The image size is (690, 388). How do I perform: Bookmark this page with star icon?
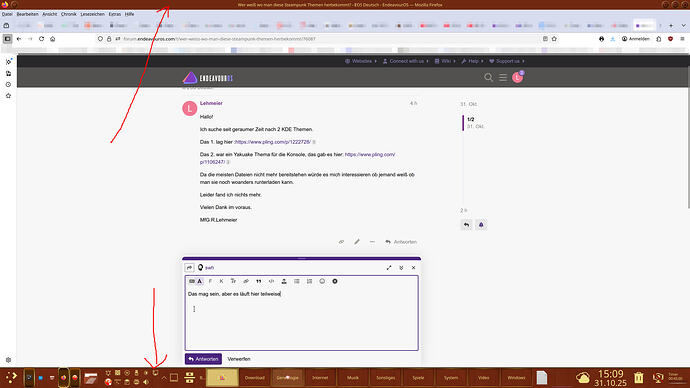554,39
